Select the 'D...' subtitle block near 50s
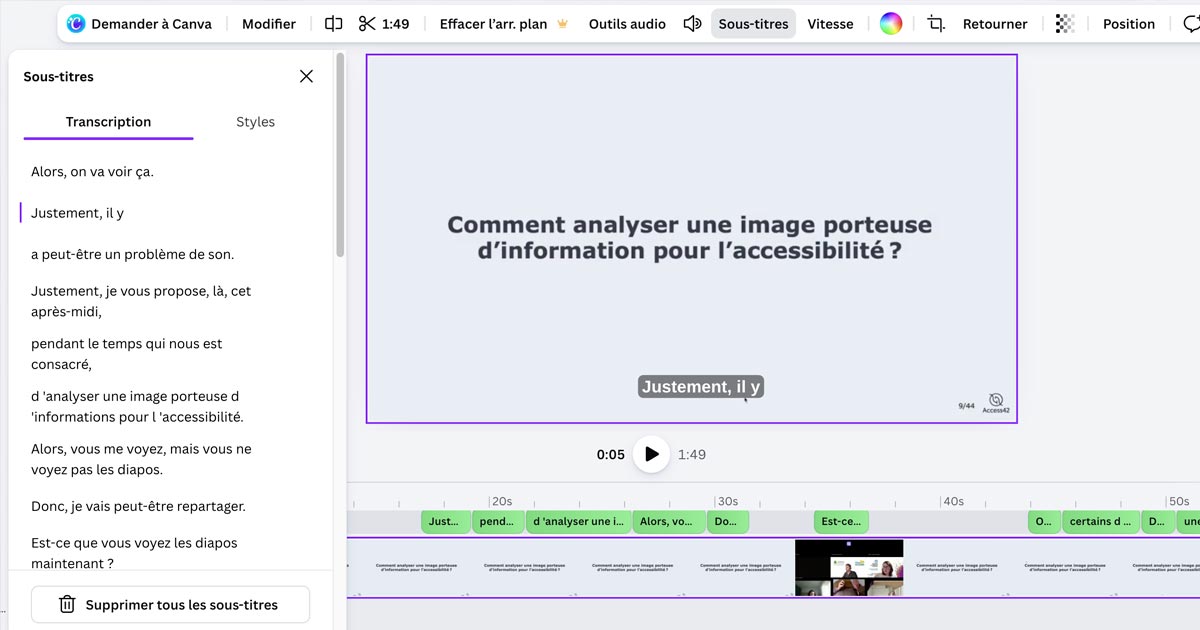Screen dimensions: 1200x630 (x=1158, y=521)
